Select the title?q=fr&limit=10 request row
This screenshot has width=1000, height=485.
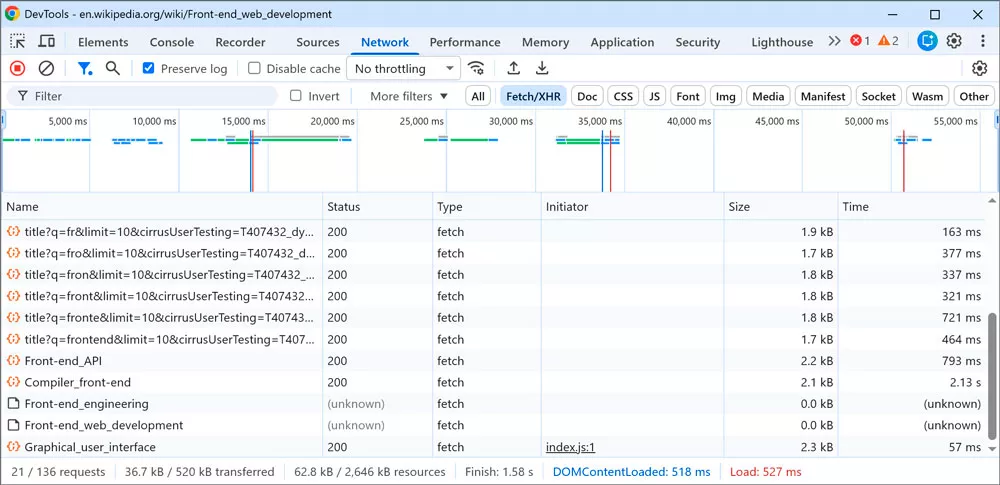(492, 232)
